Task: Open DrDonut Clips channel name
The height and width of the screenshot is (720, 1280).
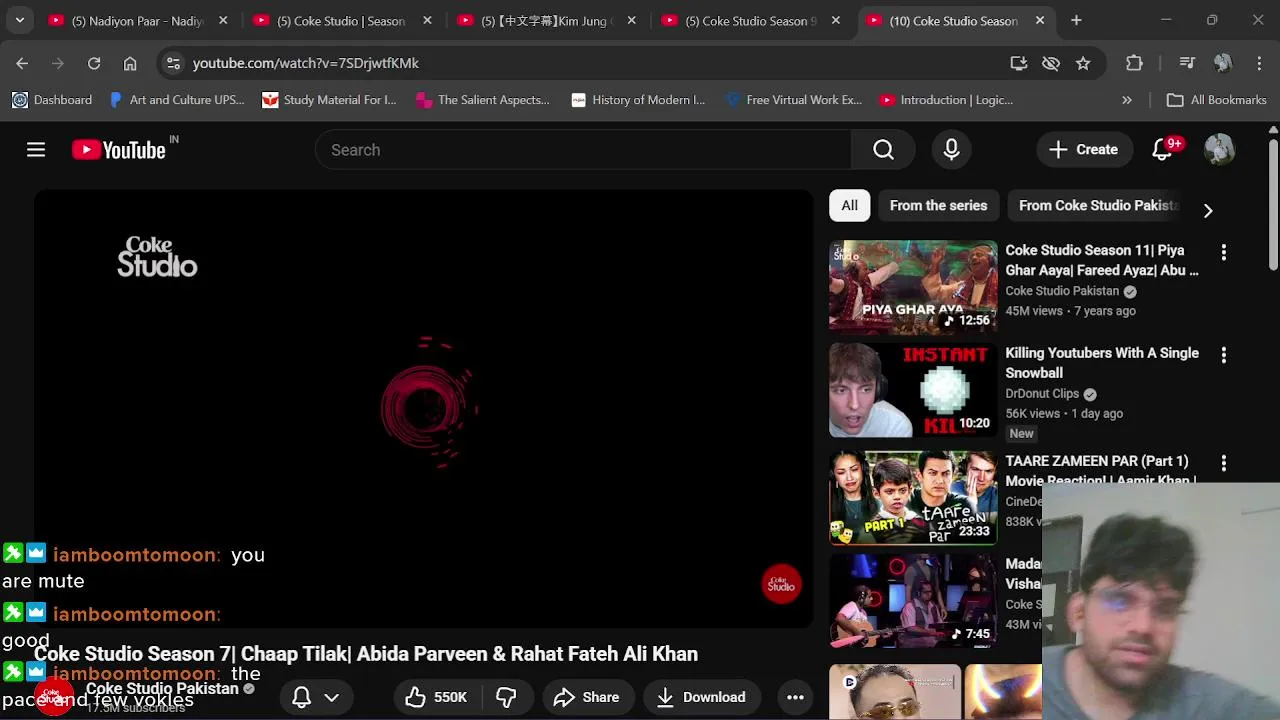Action: pos(1042,394)
